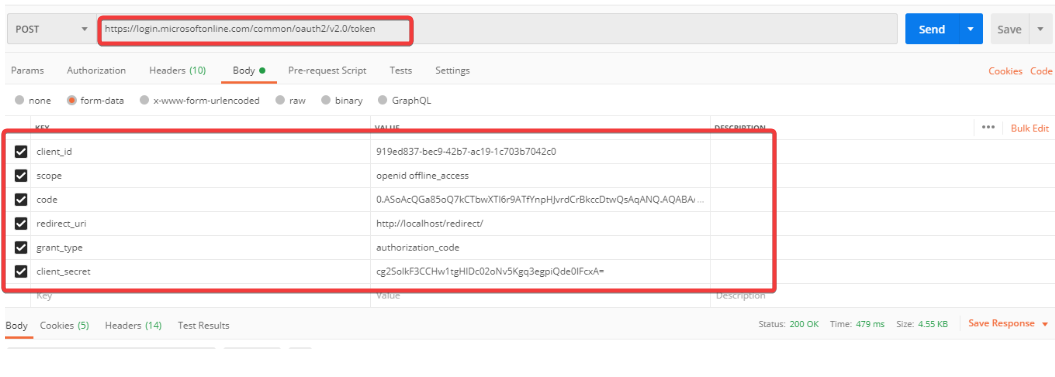The height and width of the screenshot is (377, 1055).
Task: Select the x-www-form-urlencoded radio option
Action: tap(144, 100)
